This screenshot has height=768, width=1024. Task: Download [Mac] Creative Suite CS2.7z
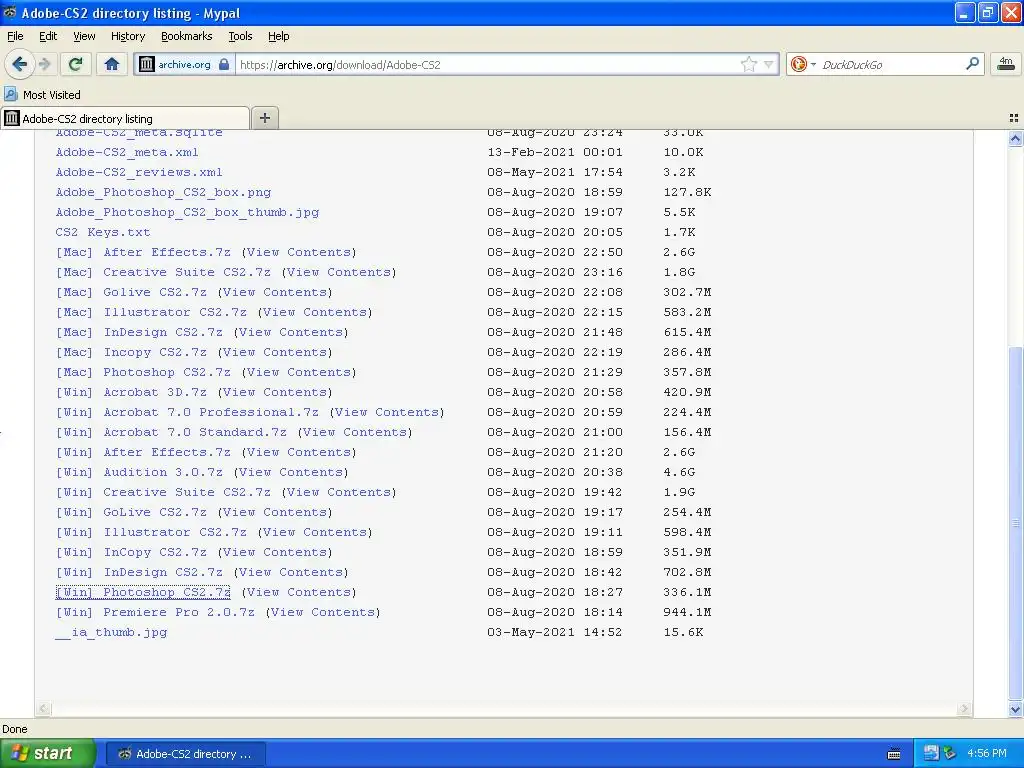163,272
